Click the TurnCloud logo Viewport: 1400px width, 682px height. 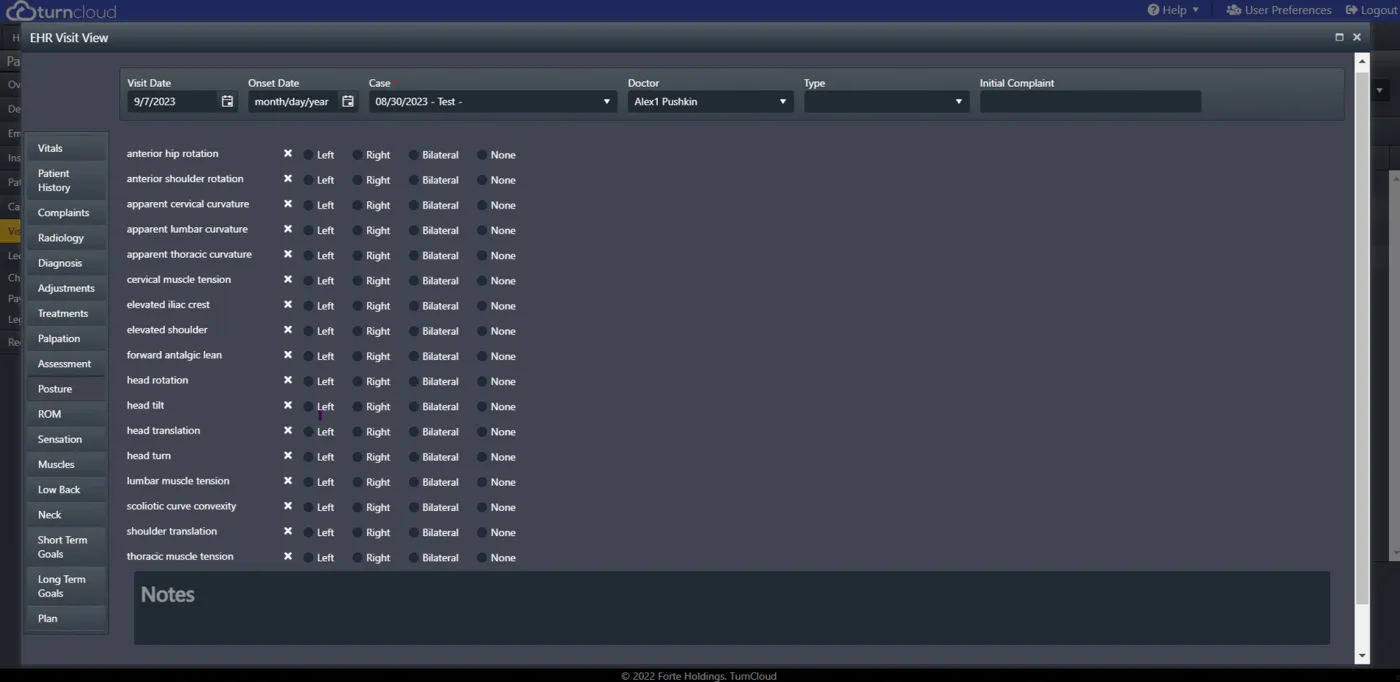[x=62, y=11]
